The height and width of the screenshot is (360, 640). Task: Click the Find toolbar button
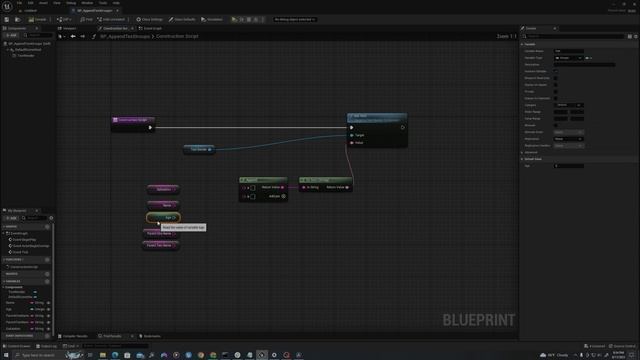tap(87, 19)
